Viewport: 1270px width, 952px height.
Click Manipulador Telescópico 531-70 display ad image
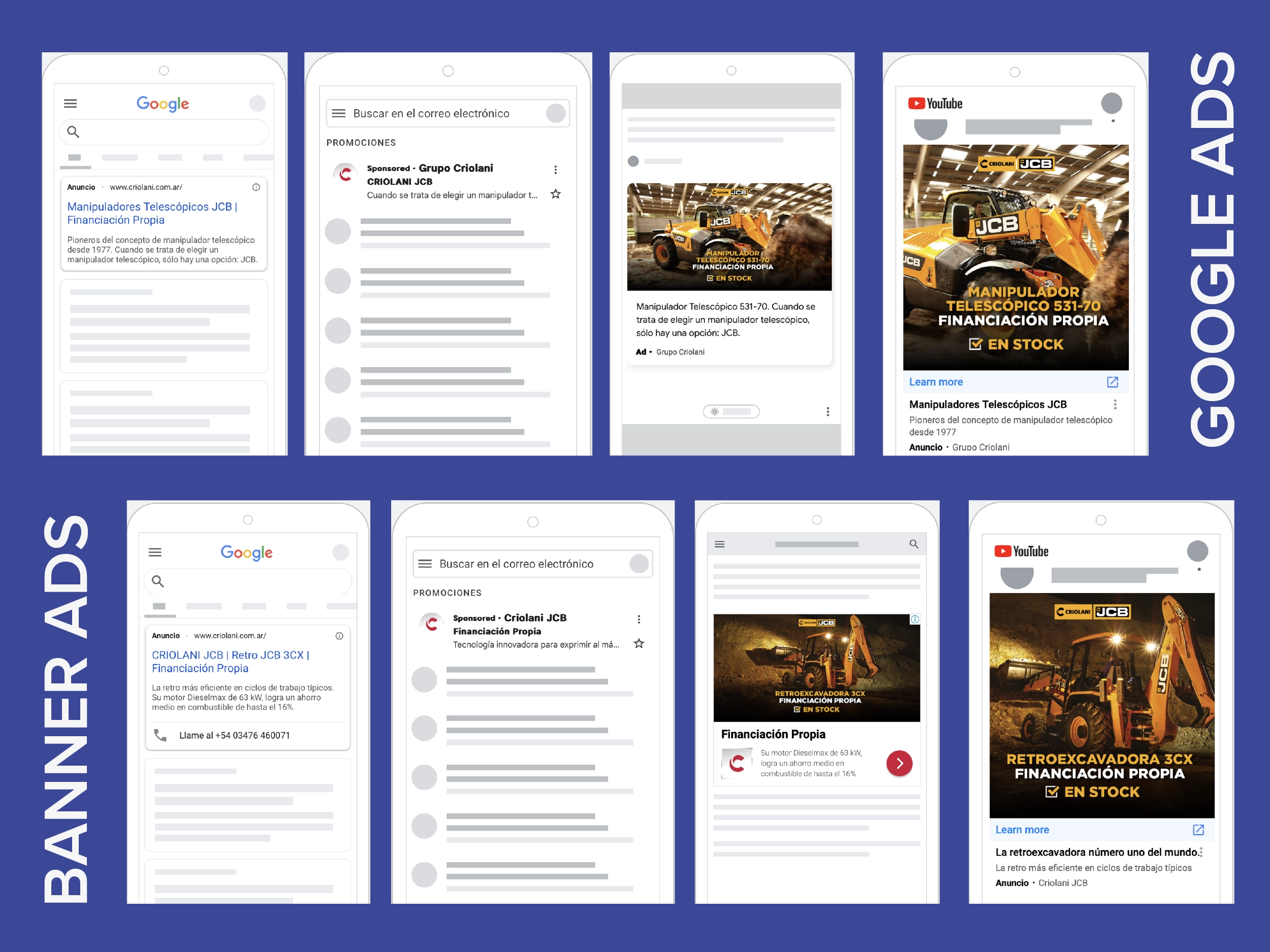(x=729, y=237)
